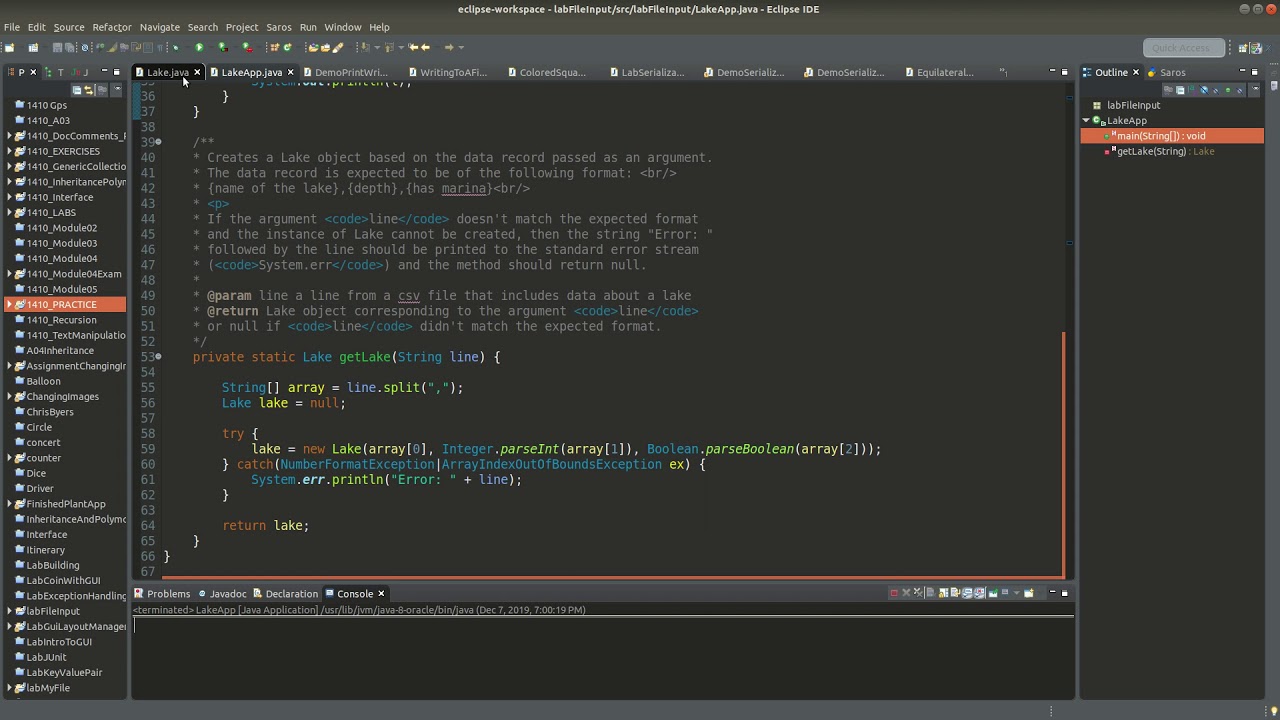This screenshot has width=1280, height=720.
Task: Switch to the Javadoc tab
Action: click(228, 594)
